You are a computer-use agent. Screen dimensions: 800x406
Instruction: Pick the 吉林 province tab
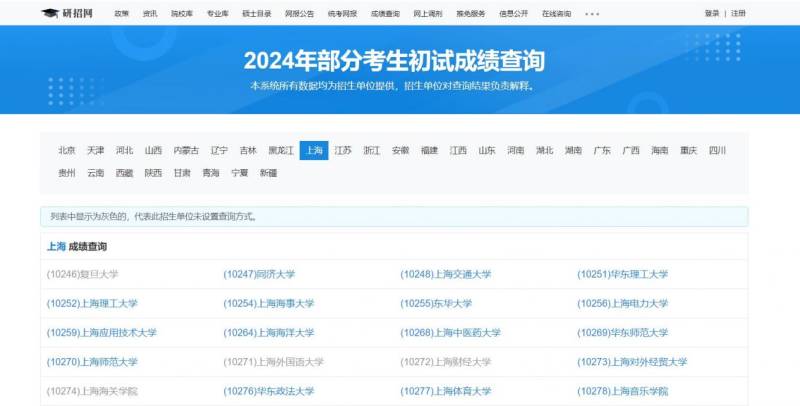point(248,150)
